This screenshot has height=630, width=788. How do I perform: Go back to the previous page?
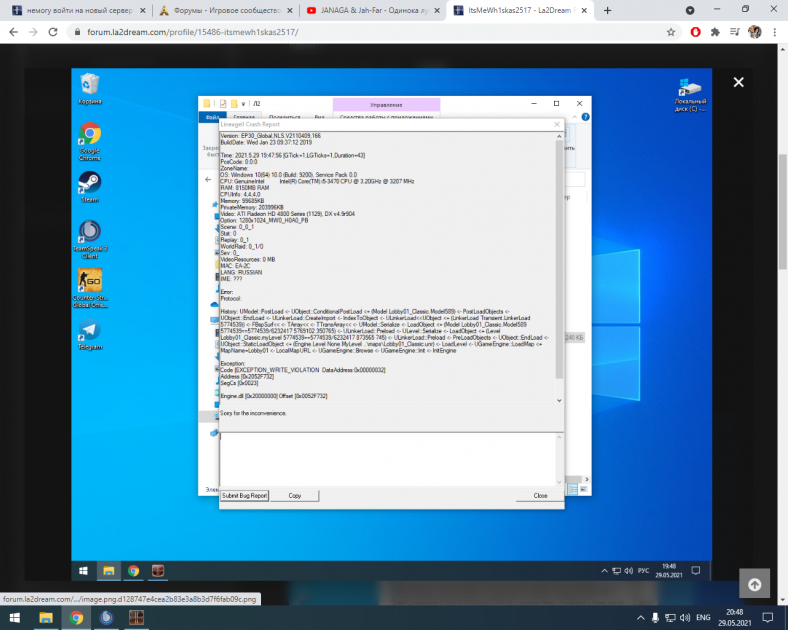click(14, 32)
